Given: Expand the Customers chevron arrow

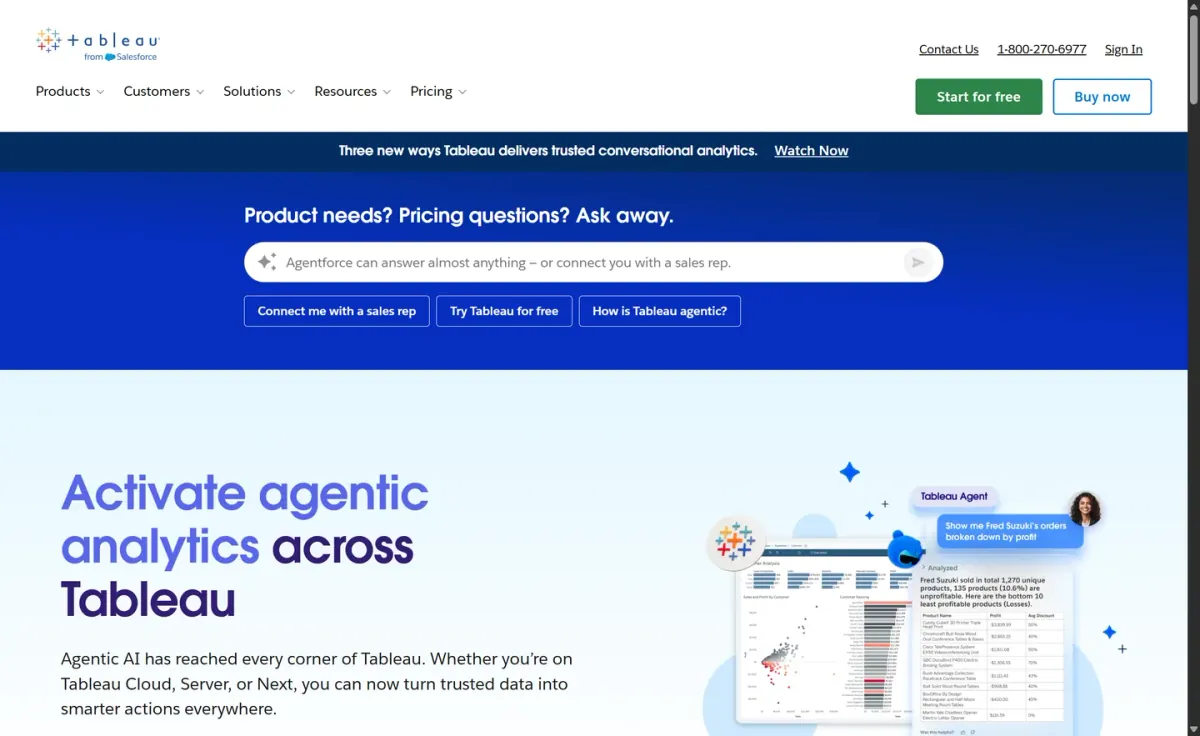Looking at the screenshot, I should pyautogui.click(x=200, y=92).
